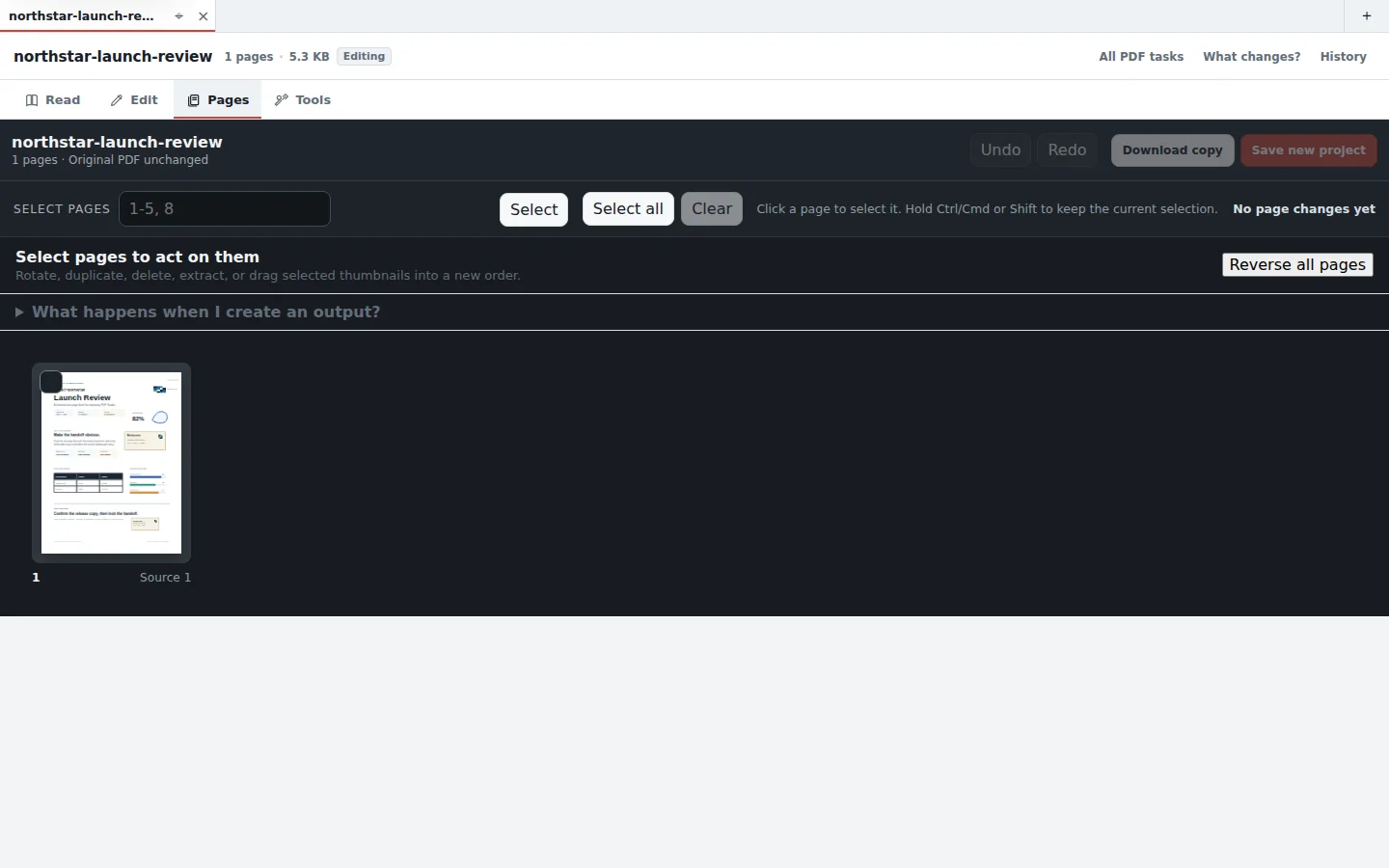Open the Pages tab
The width and height of the screenshot is (1389, 868).
[x=218, y=100]
